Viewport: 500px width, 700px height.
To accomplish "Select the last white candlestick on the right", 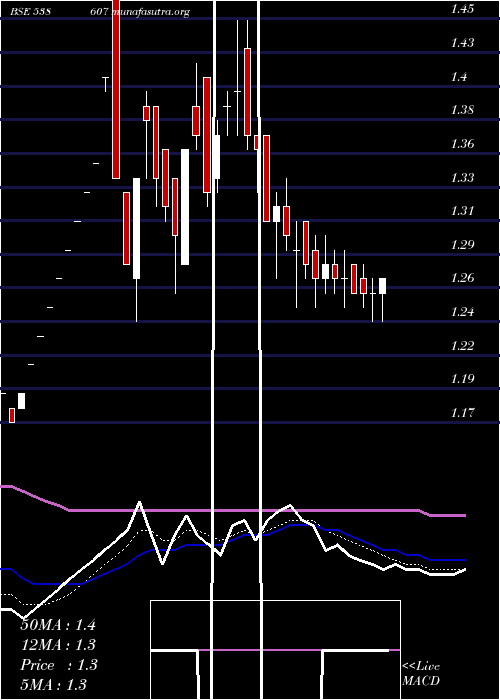I will point(383,286).
